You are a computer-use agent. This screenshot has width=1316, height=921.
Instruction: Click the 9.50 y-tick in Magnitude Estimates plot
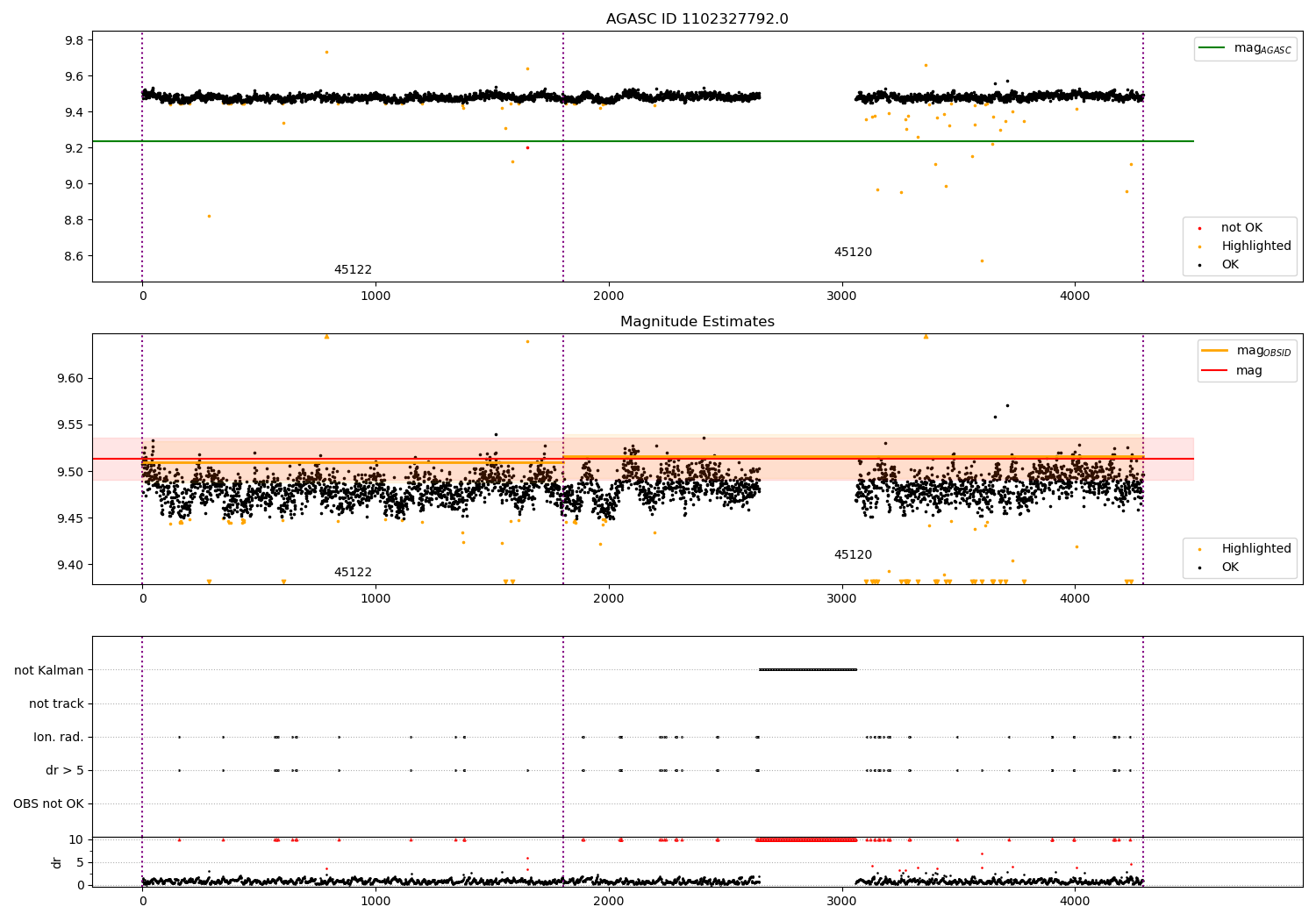tap(71, 473)
